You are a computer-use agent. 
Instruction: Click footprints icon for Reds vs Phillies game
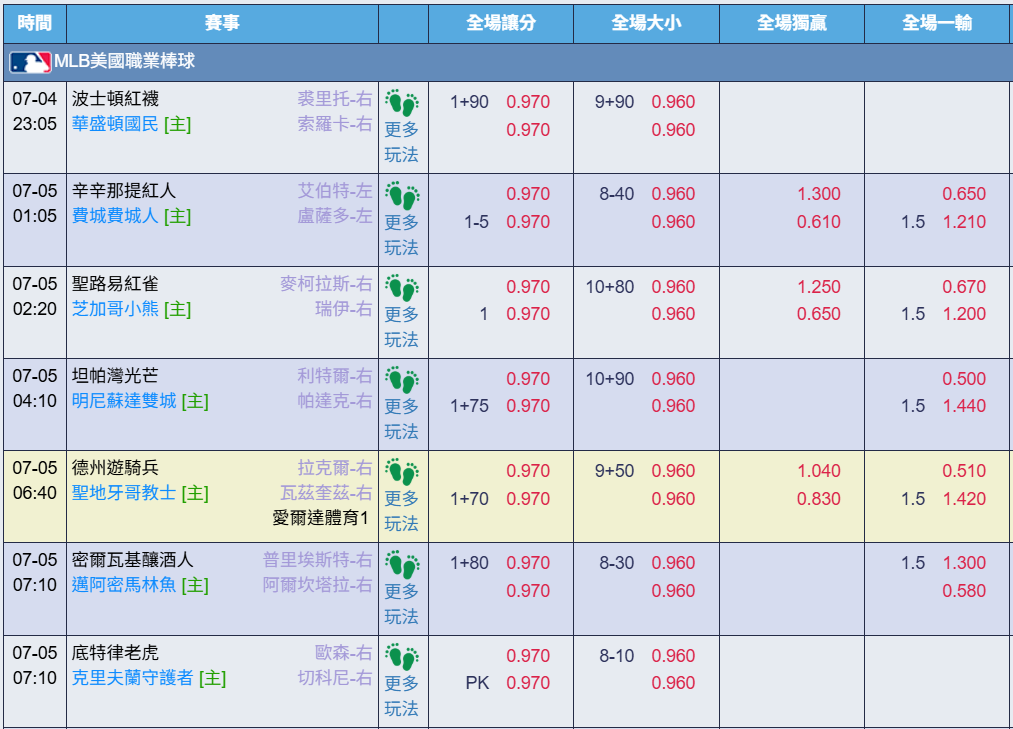(x=402, y=195)
